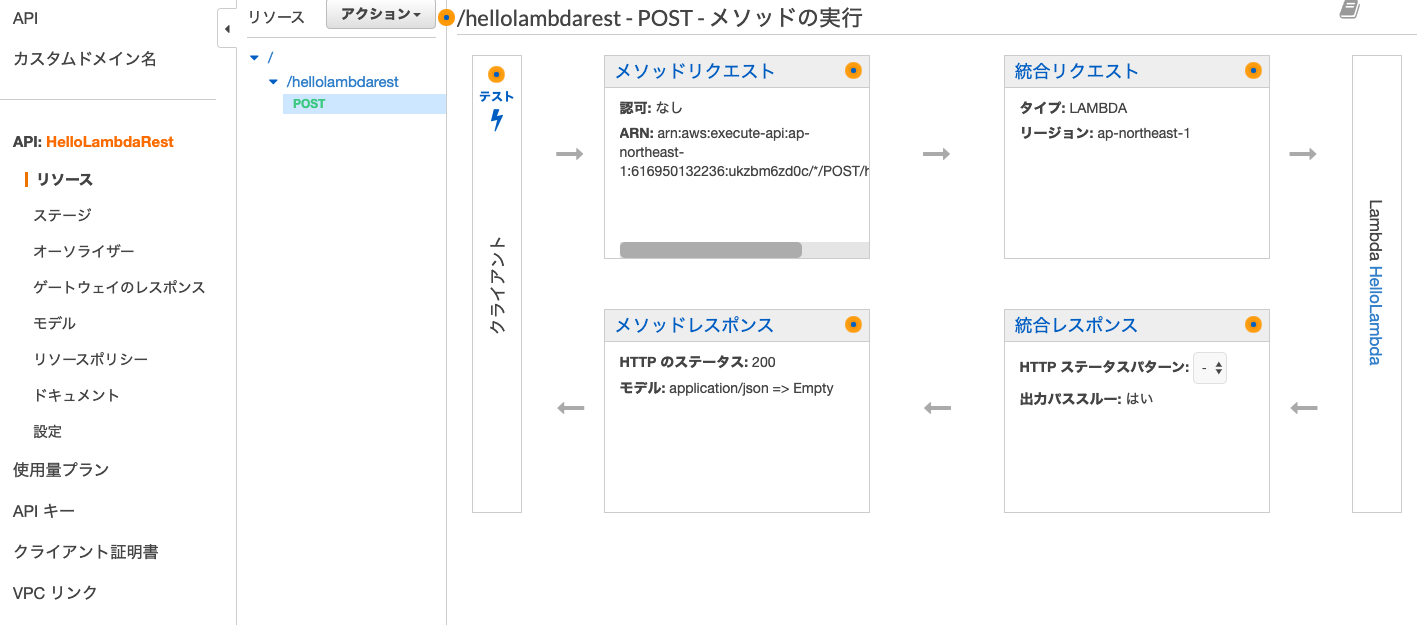Click the orange status dot on 統合レスポンス header
Viewport: 1418px width, 625px height.
(x=1254, y=324)
